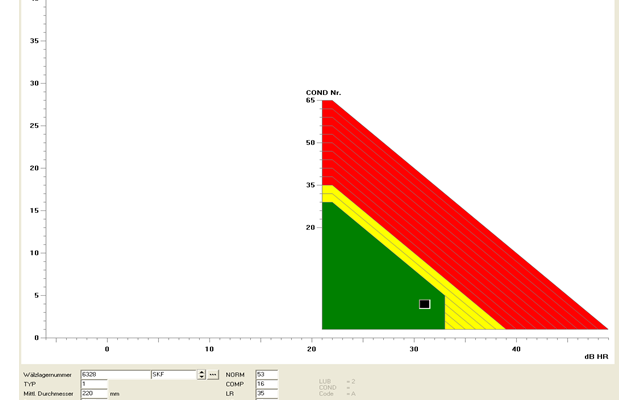Click the COND Nr. axis title
This screenshot has width=640, height=400.
(x=323, y=92)
